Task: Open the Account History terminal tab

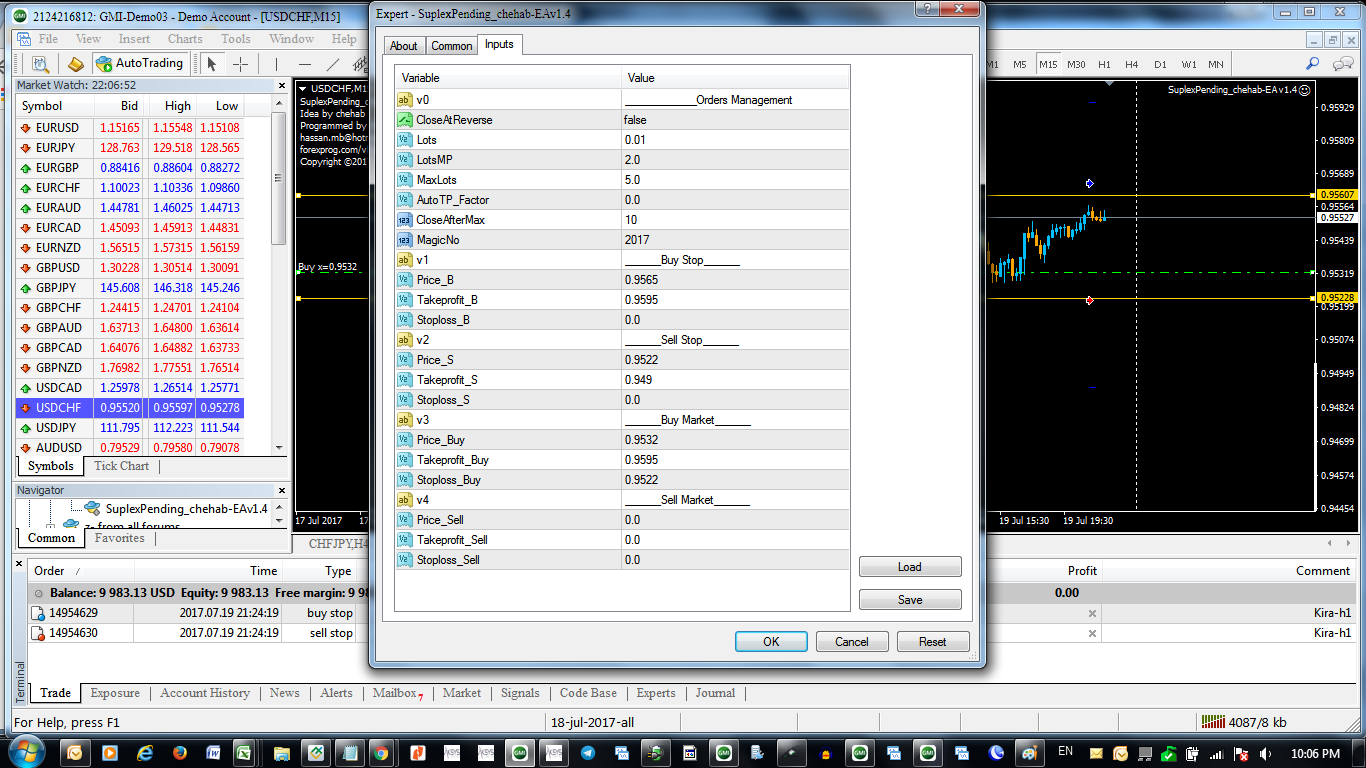Action: click(x=205, y=693)
